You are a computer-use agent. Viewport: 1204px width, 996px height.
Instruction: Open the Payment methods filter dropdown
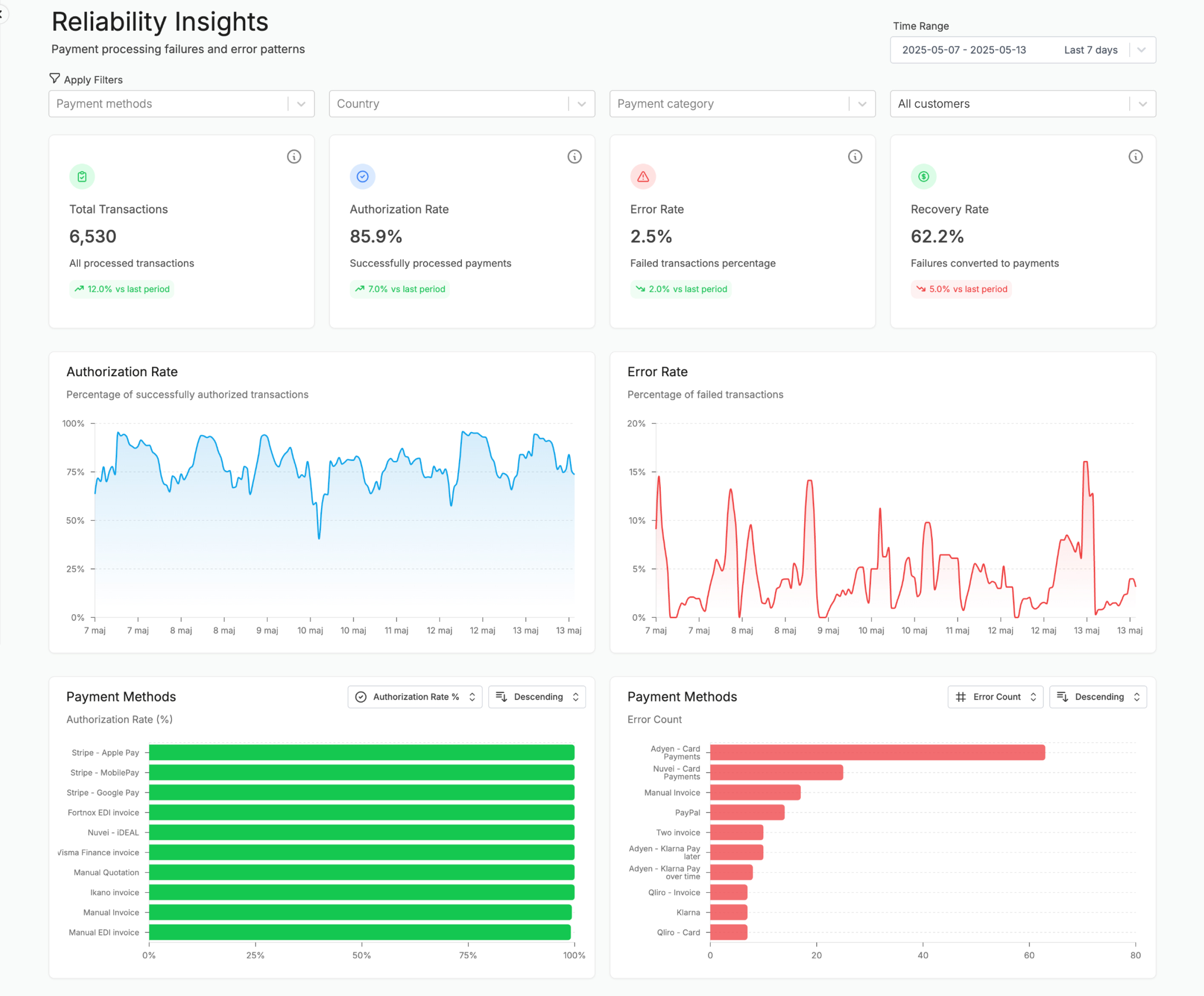(x=181, y=104)
